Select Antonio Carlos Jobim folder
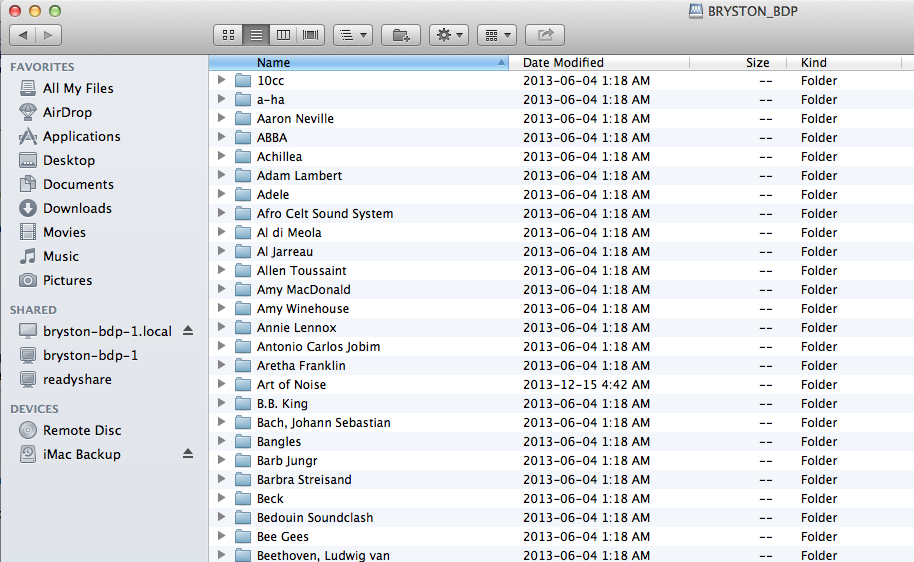 coord(318,347)
